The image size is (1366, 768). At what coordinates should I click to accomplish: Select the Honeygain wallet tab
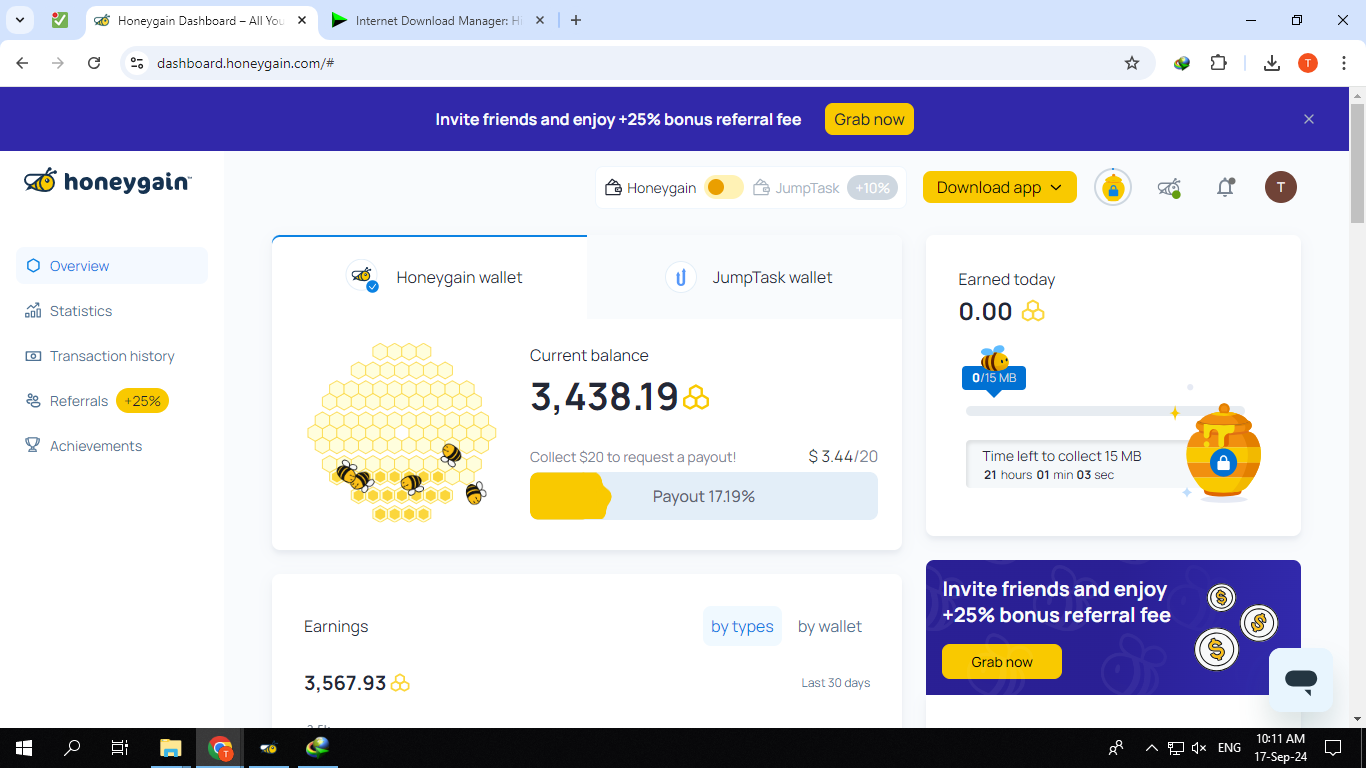[430, 277]
